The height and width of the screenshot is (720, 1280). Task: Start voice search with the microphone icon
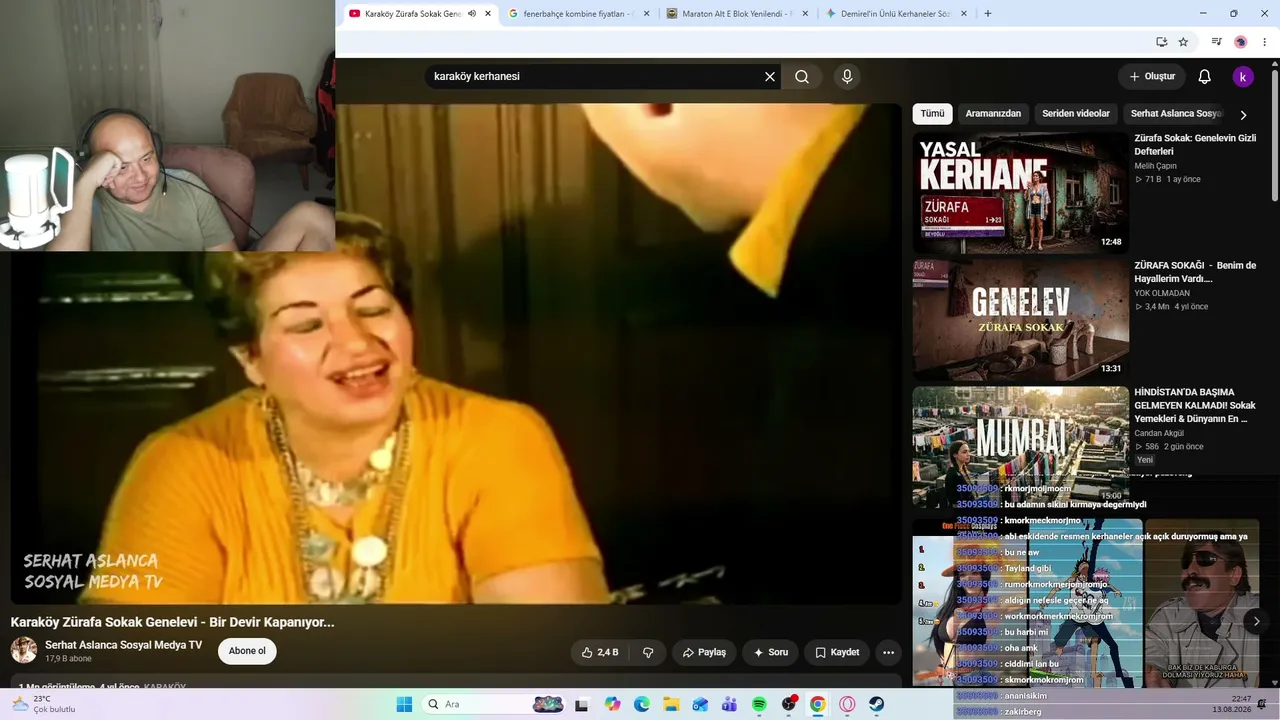(x=847, y=76)
